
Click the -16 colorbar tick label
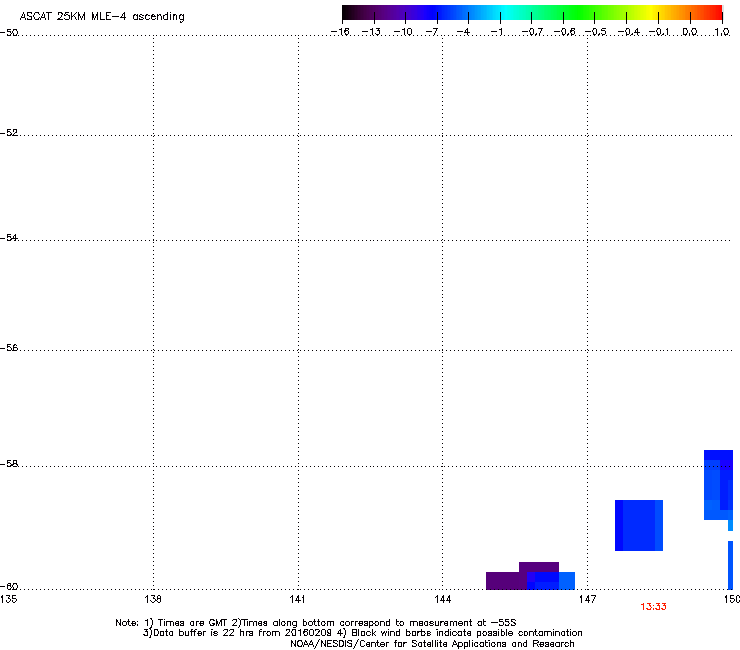click(340, 32)
